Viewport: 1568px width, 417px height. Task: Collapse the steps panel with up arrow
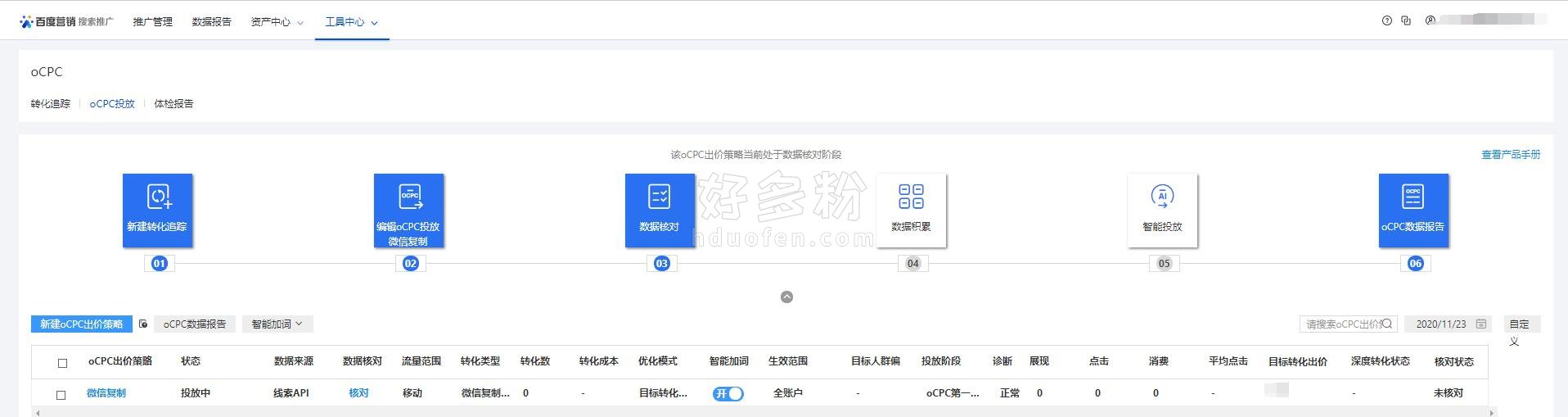click(x=786, y=297)
